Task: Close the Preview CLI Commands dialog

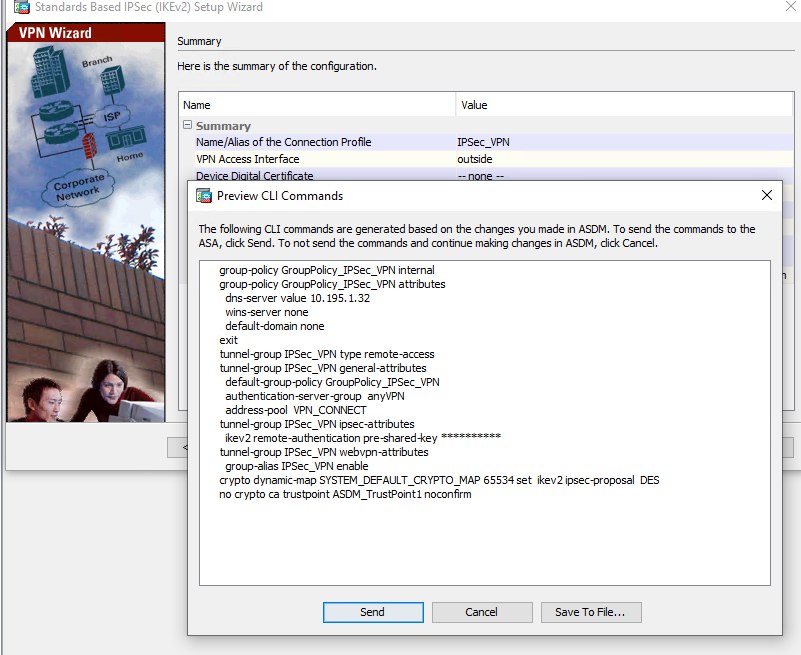Action: point(766,195)
